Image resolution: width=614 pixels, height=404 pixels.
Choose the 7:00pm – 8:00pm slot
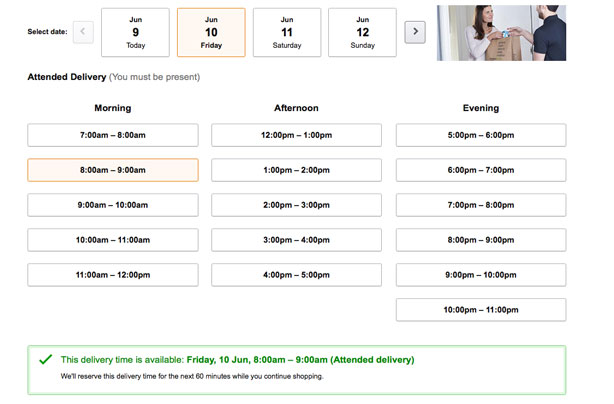481,205
